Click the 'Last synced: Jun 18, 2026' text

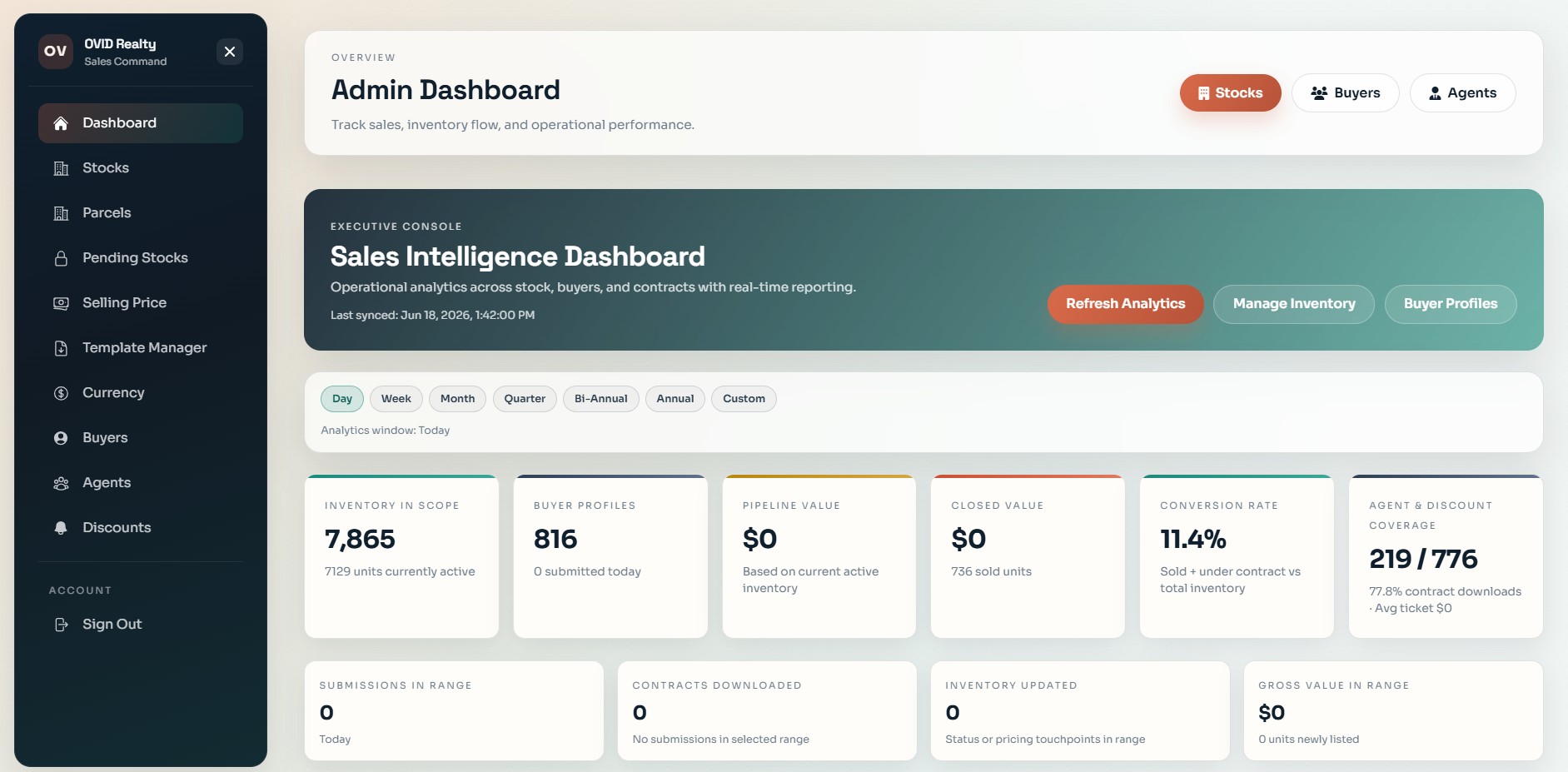coord(432,316)
